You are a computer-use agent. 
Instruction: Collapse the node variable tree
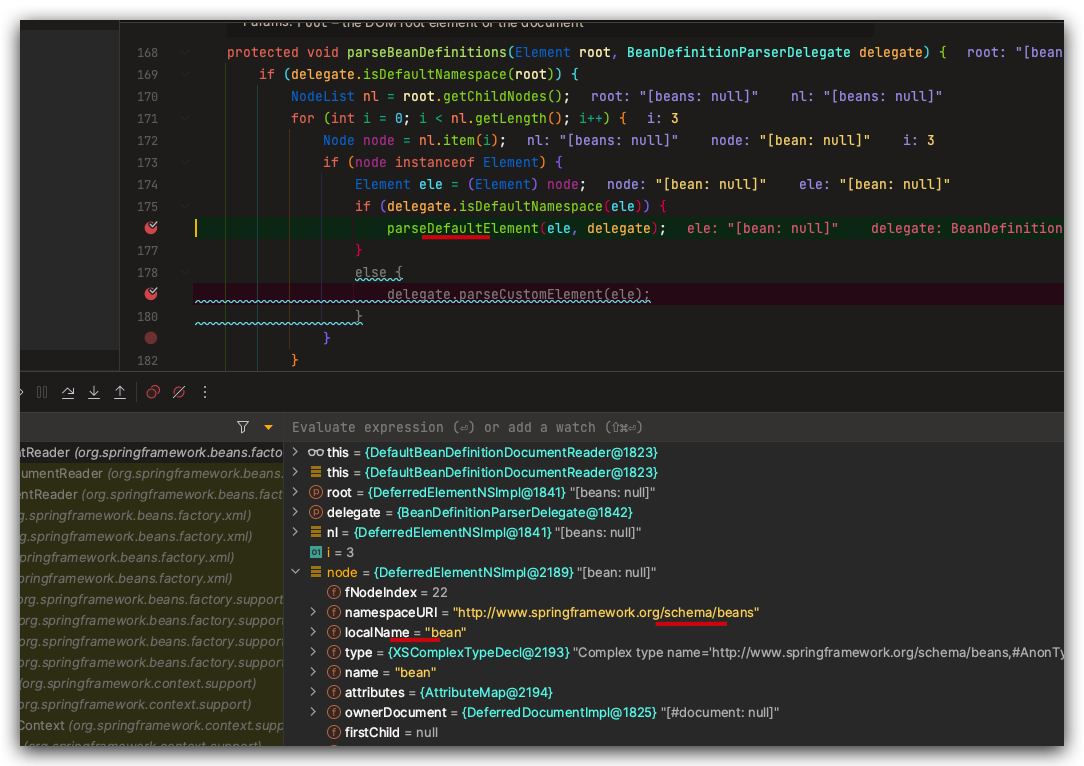296,573
